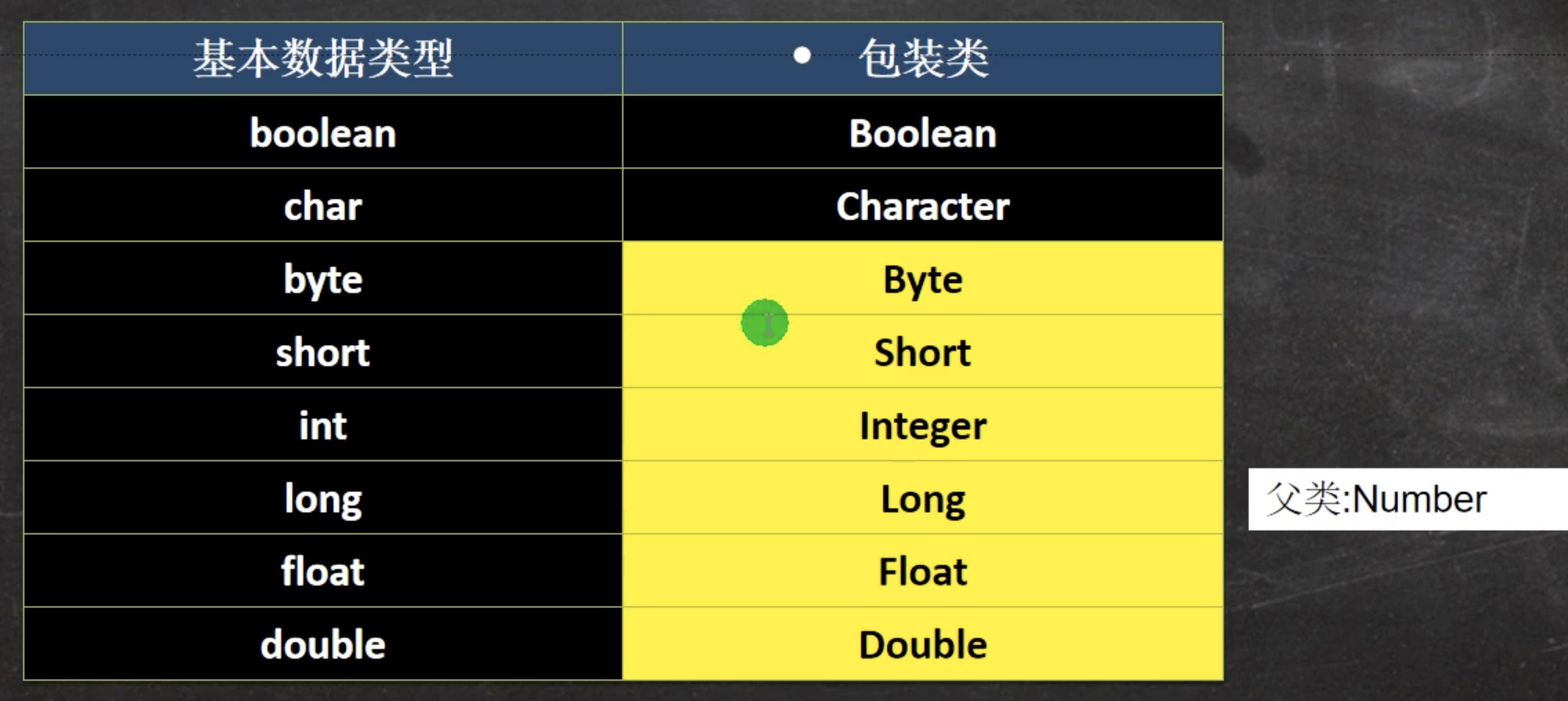Click the lowercase double cell
Viewport: 1568px width, 701px height.
323,645
